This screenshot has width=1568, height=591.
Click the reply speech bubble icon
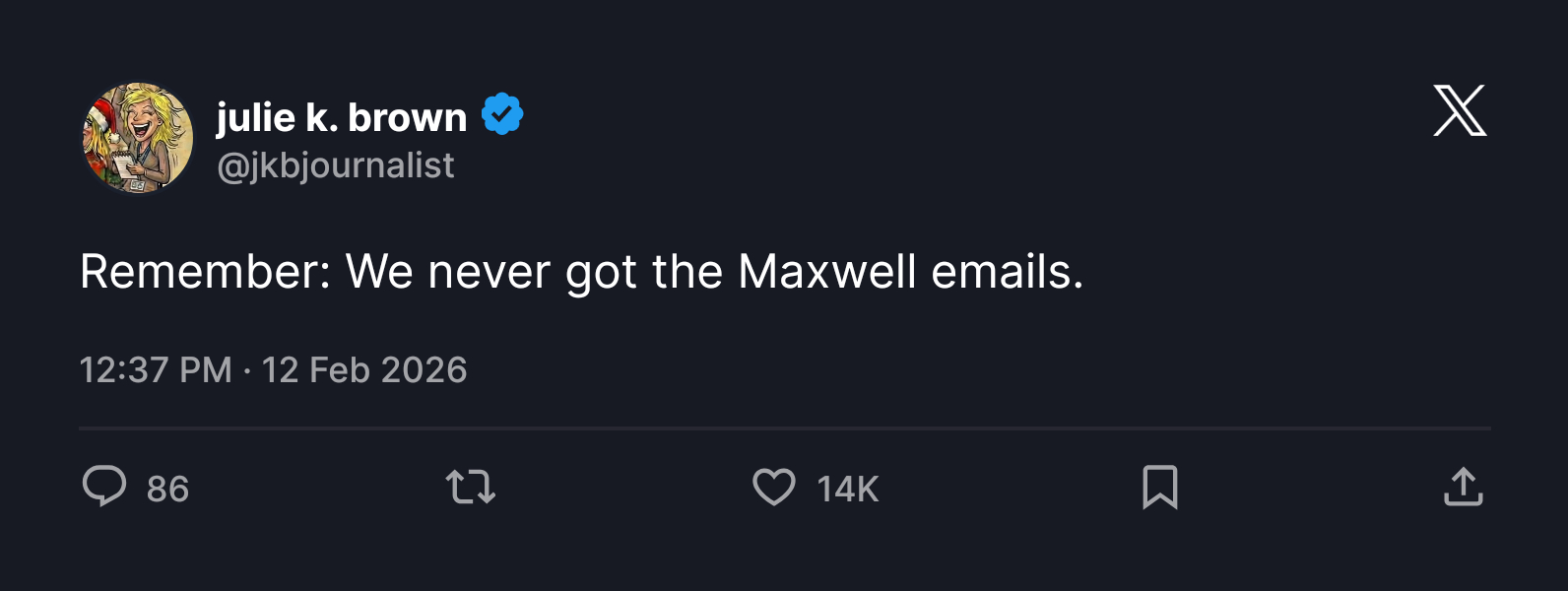click(x=104, y=487)
